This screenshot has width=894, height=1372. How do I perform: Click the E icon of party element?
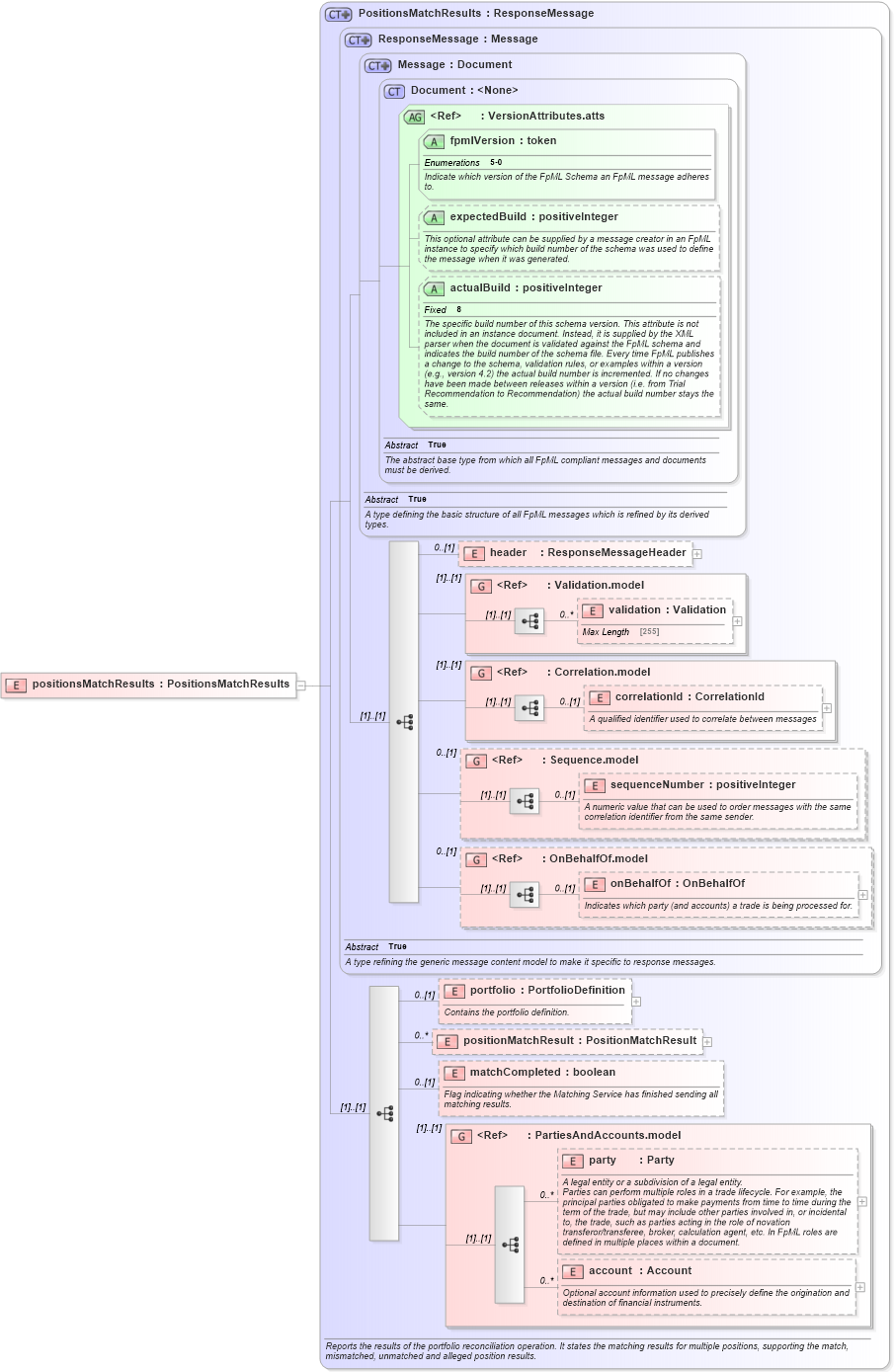(572, 1161)
